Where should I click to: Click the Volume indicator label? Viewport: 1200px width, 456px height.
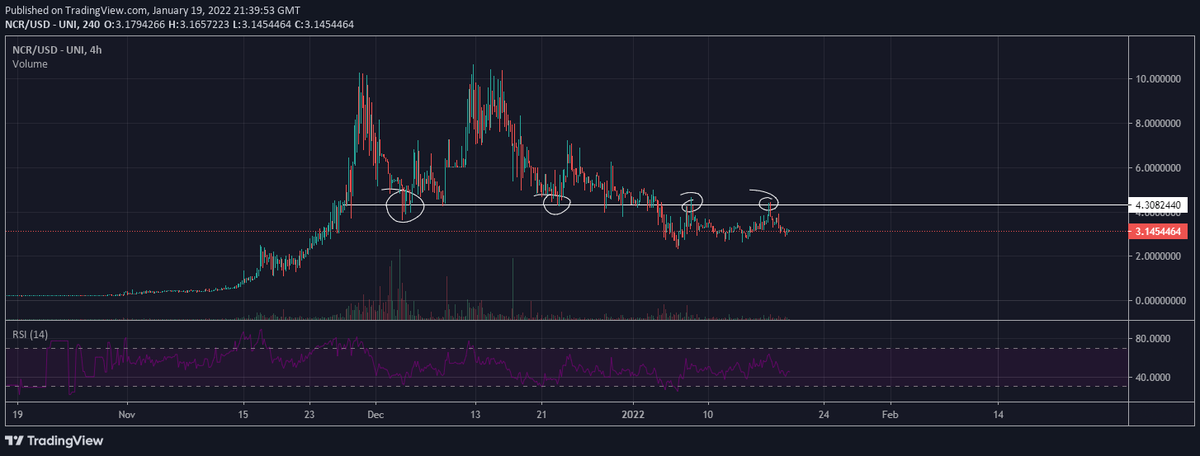coord(30,64)
